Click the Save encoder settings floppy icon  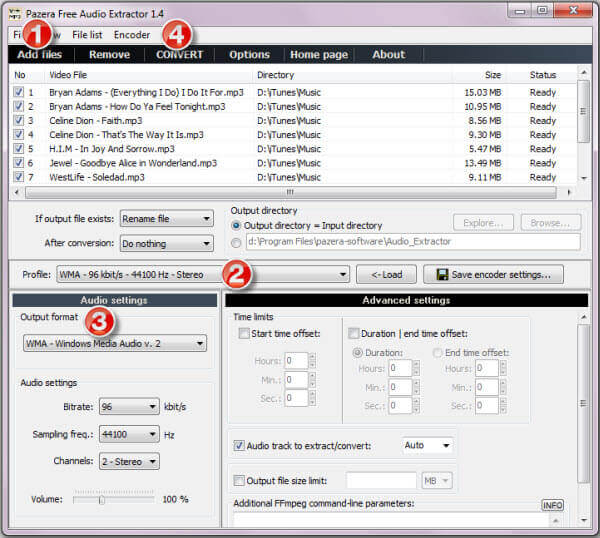click(x=441, y=275)
